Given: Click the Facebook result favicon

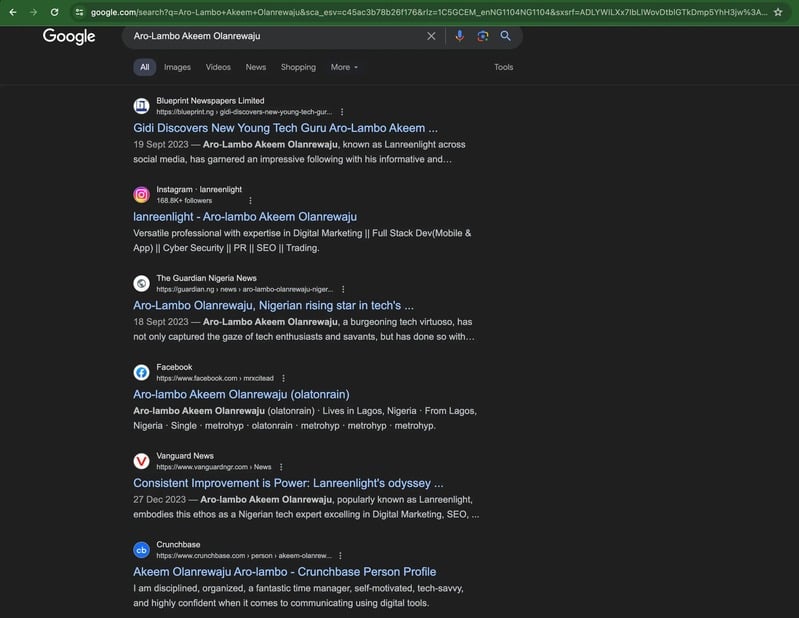Looking at the screenshot, I should tap(141, 372).
